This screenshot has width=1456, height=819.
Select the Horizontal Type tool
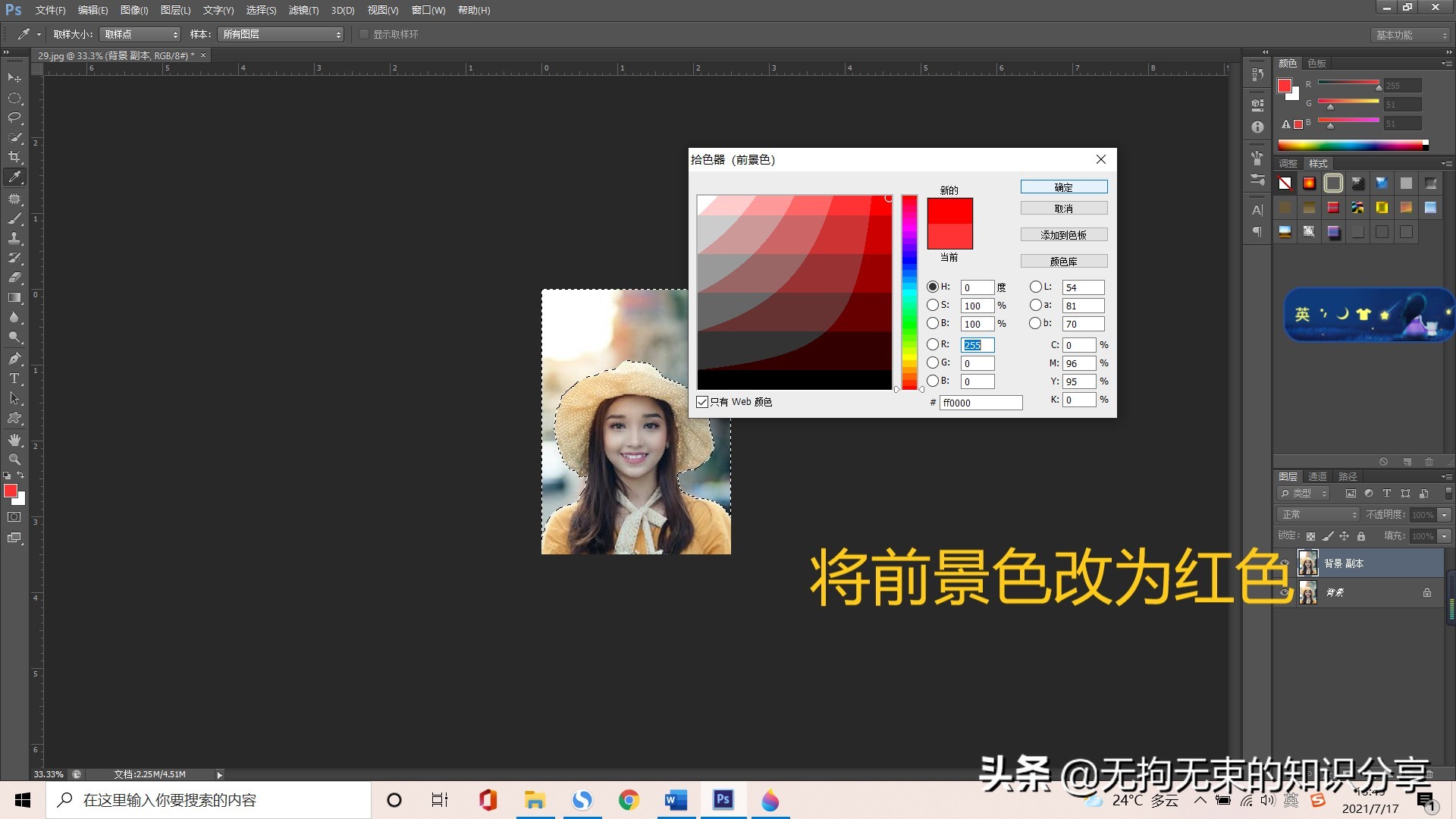pyautogui.click(x=14, y=378)
